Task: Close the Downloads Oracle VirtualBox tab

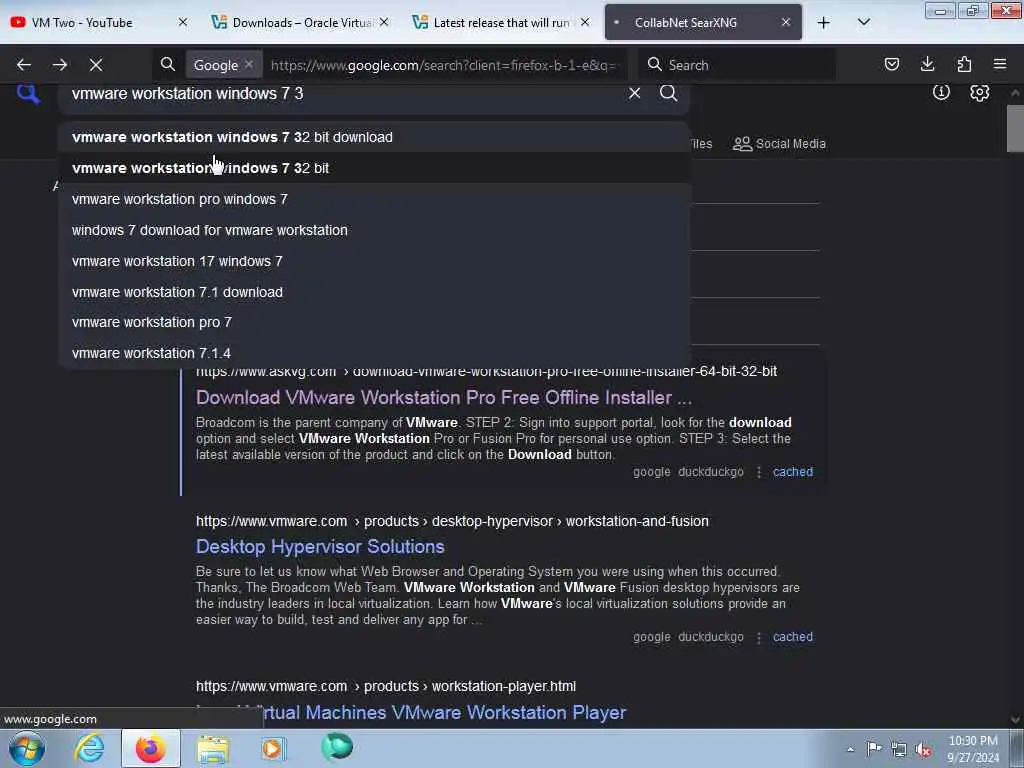Action: (384, 22)
